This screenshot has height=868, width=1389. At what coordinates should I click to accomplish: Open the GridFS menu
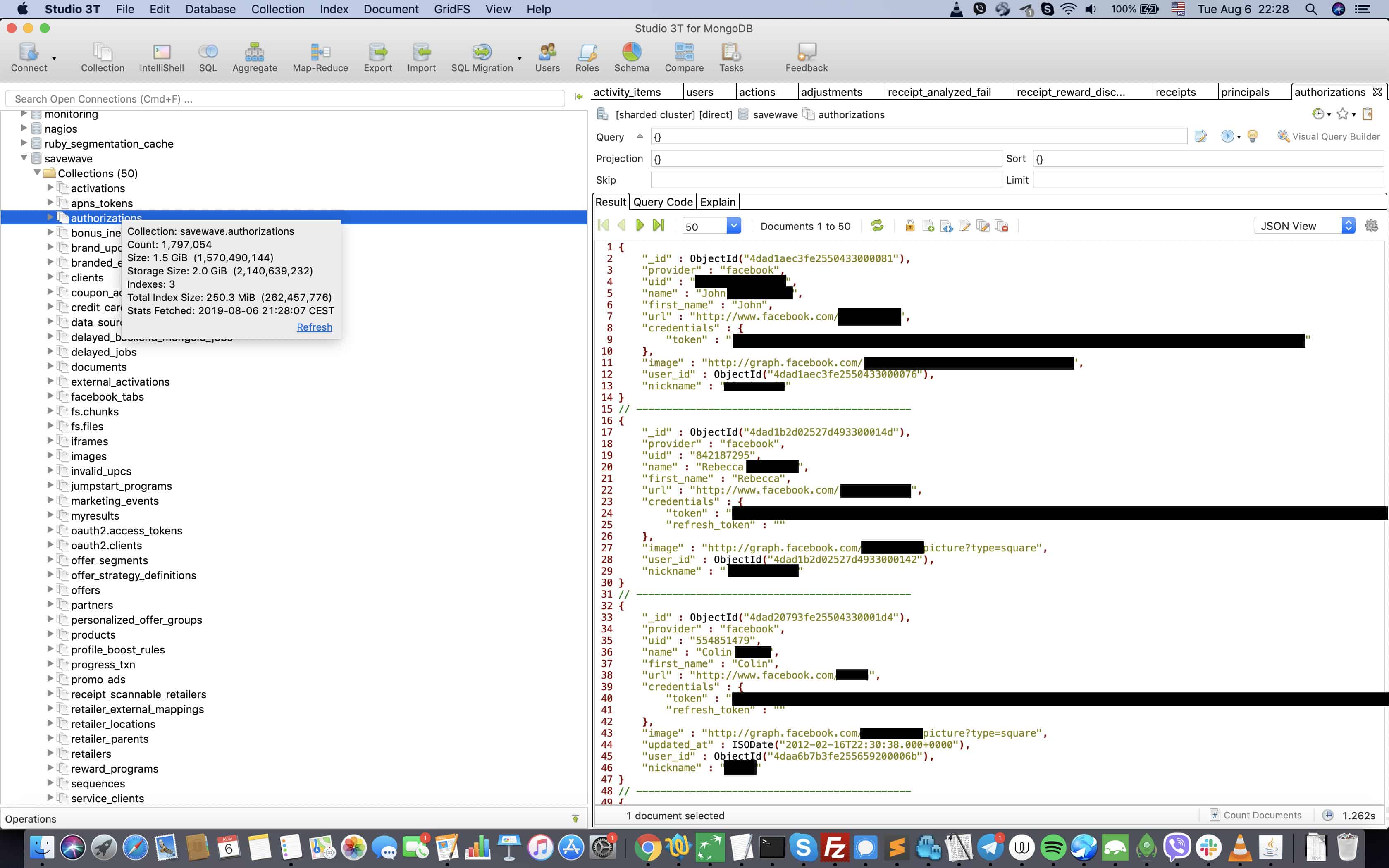(x=451, y=9)
